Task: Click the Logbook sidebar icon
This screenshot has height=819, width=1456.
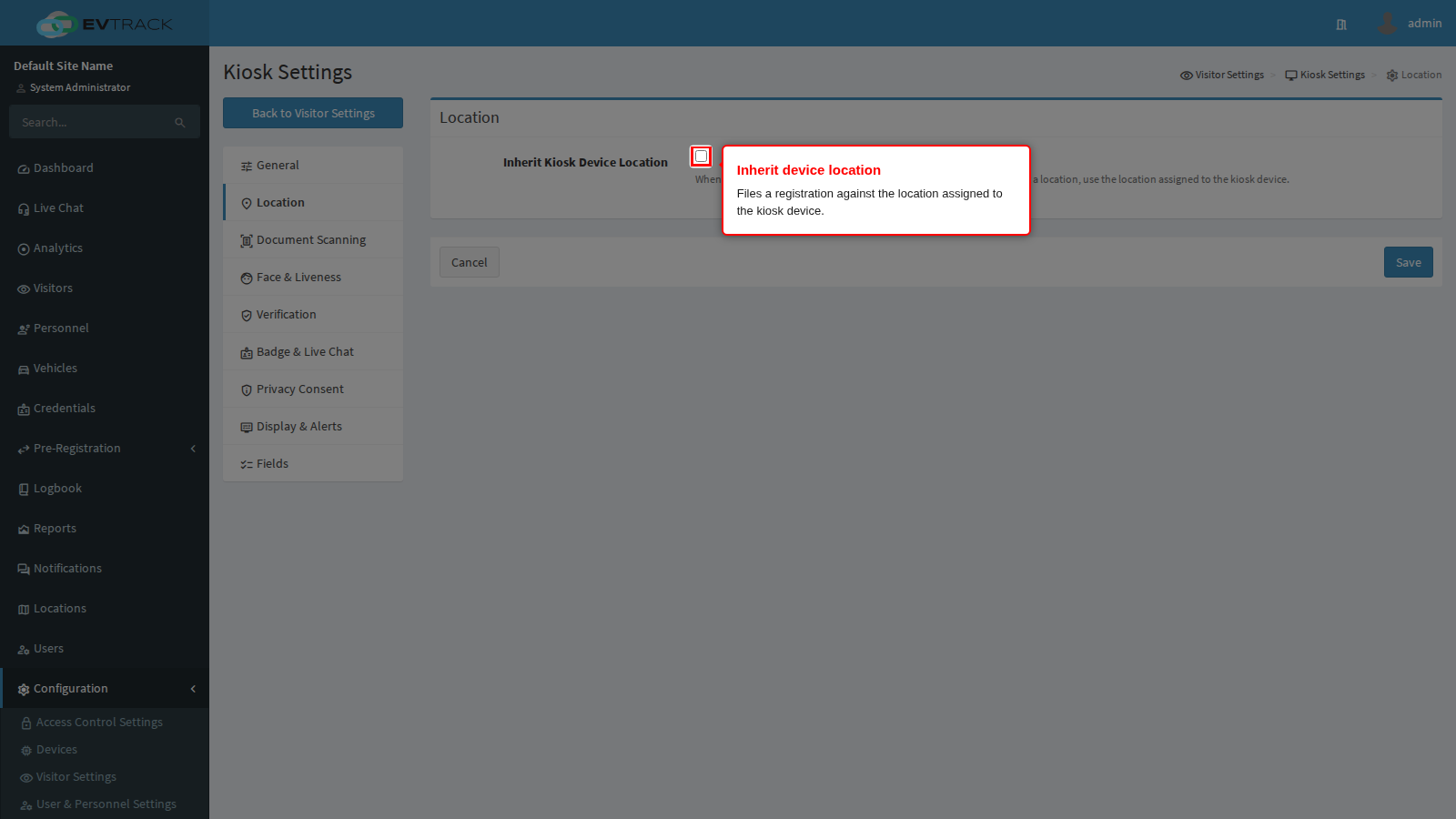Action: tap(24, 490)
